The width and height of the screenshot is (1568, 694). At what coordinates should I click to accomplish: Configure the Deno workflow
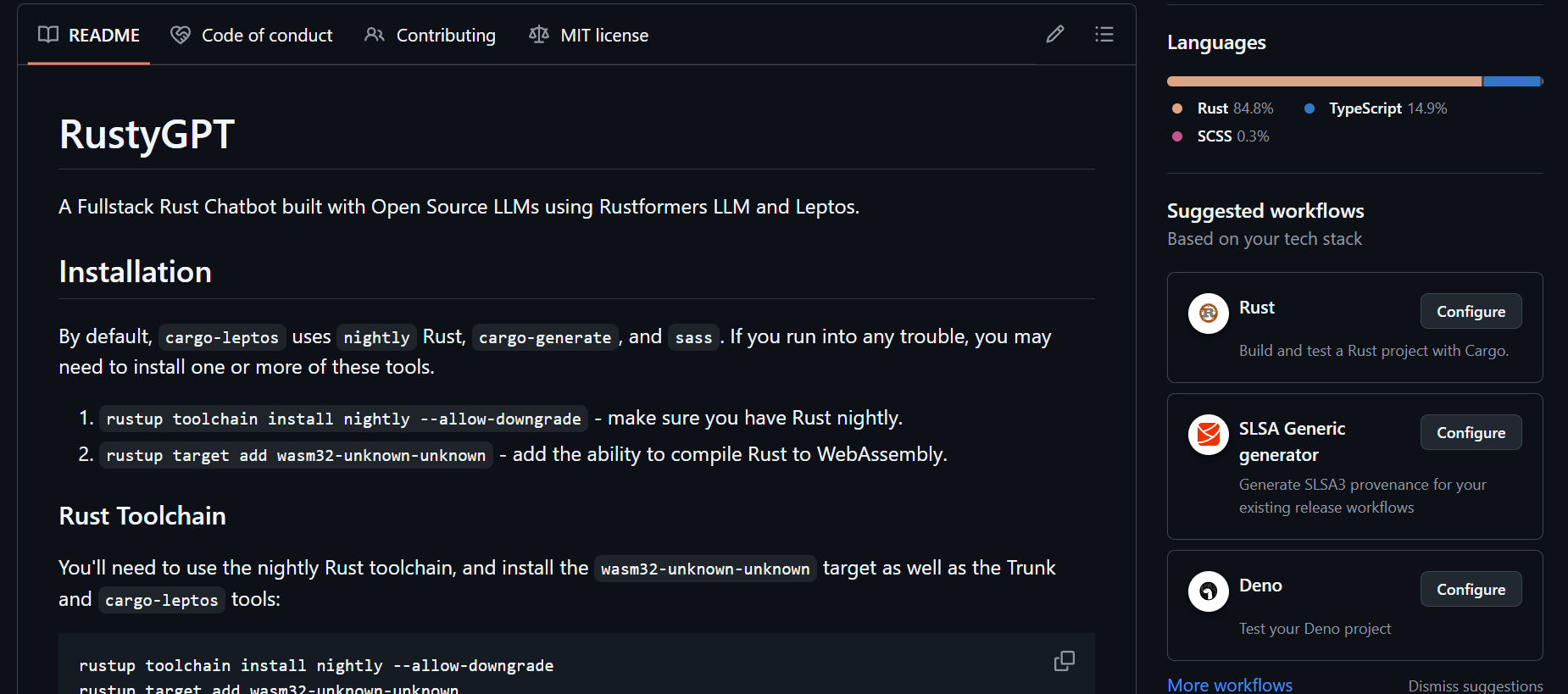pos(1471,589)
